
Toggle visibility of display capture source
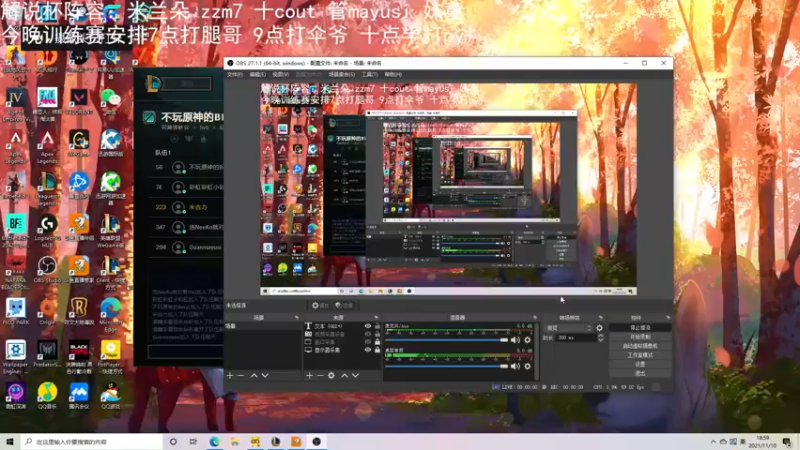click(x=367, y=351)
